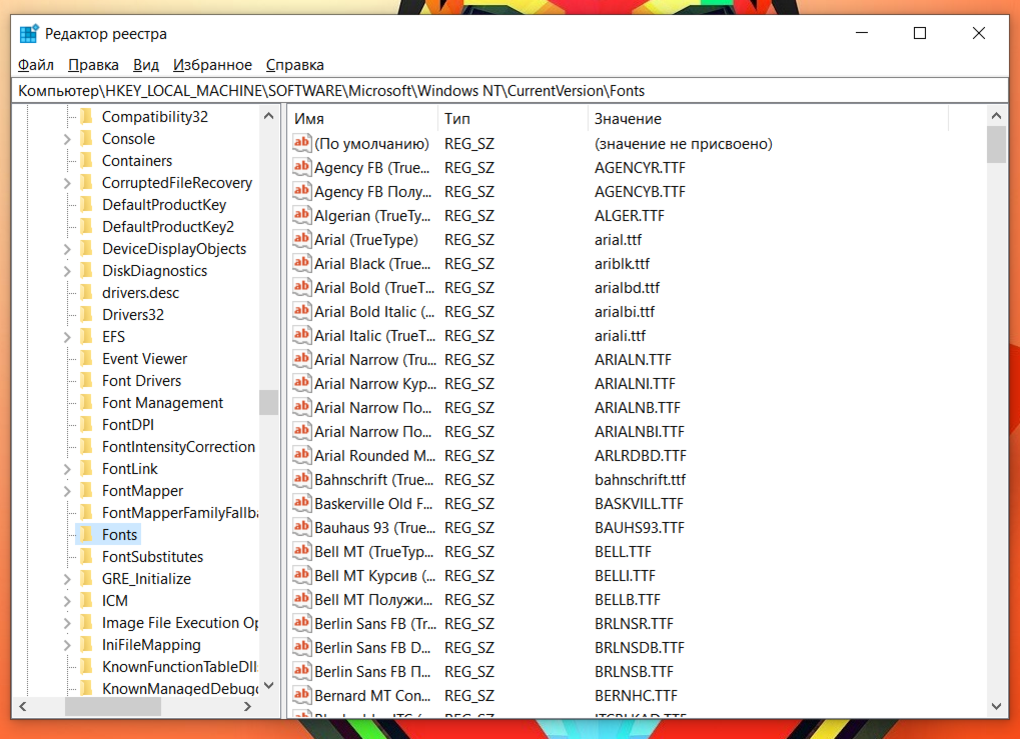Click the Registry Editor app icon in title bar
1020x739 pixels.
click(x=29, y=33)
